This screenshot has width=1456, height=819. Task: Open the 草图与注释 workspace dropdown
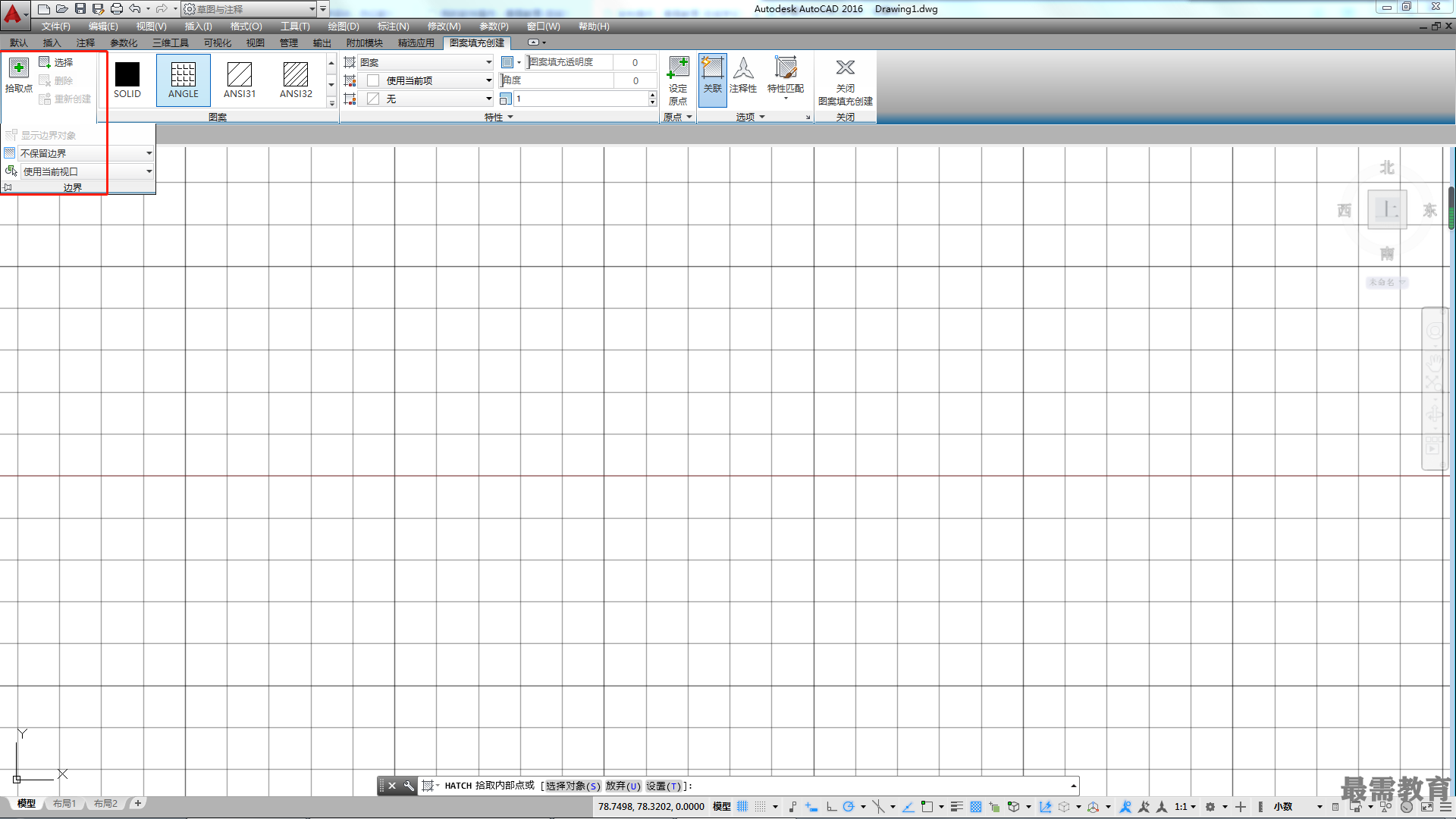249,9
